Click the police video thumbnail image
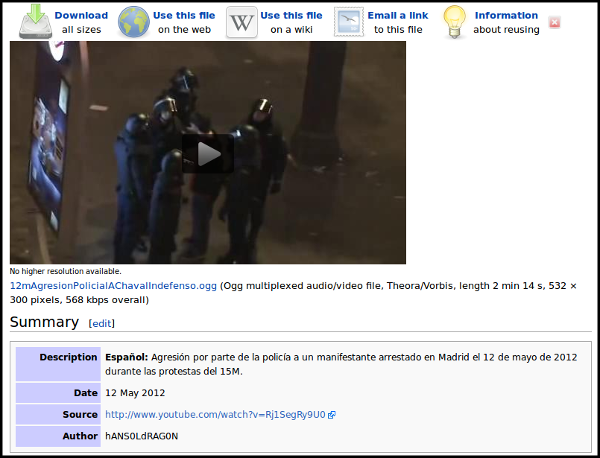 [100, 100]
